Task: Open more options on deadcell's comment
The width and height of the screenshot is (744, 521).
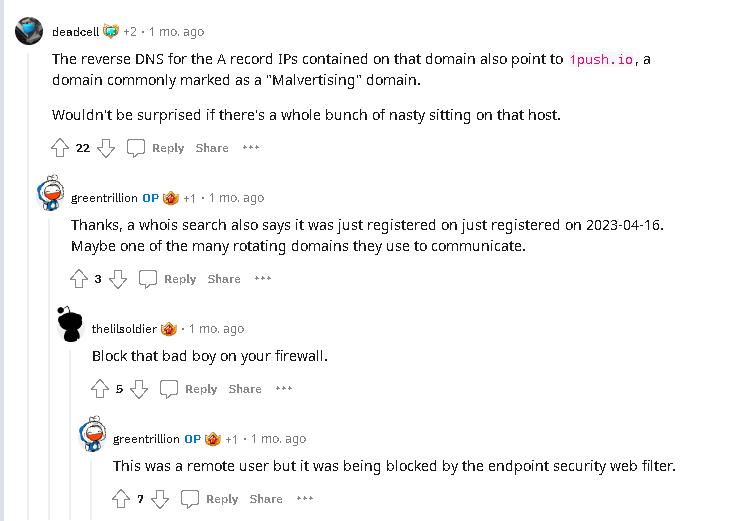Action: coord(251,148)
